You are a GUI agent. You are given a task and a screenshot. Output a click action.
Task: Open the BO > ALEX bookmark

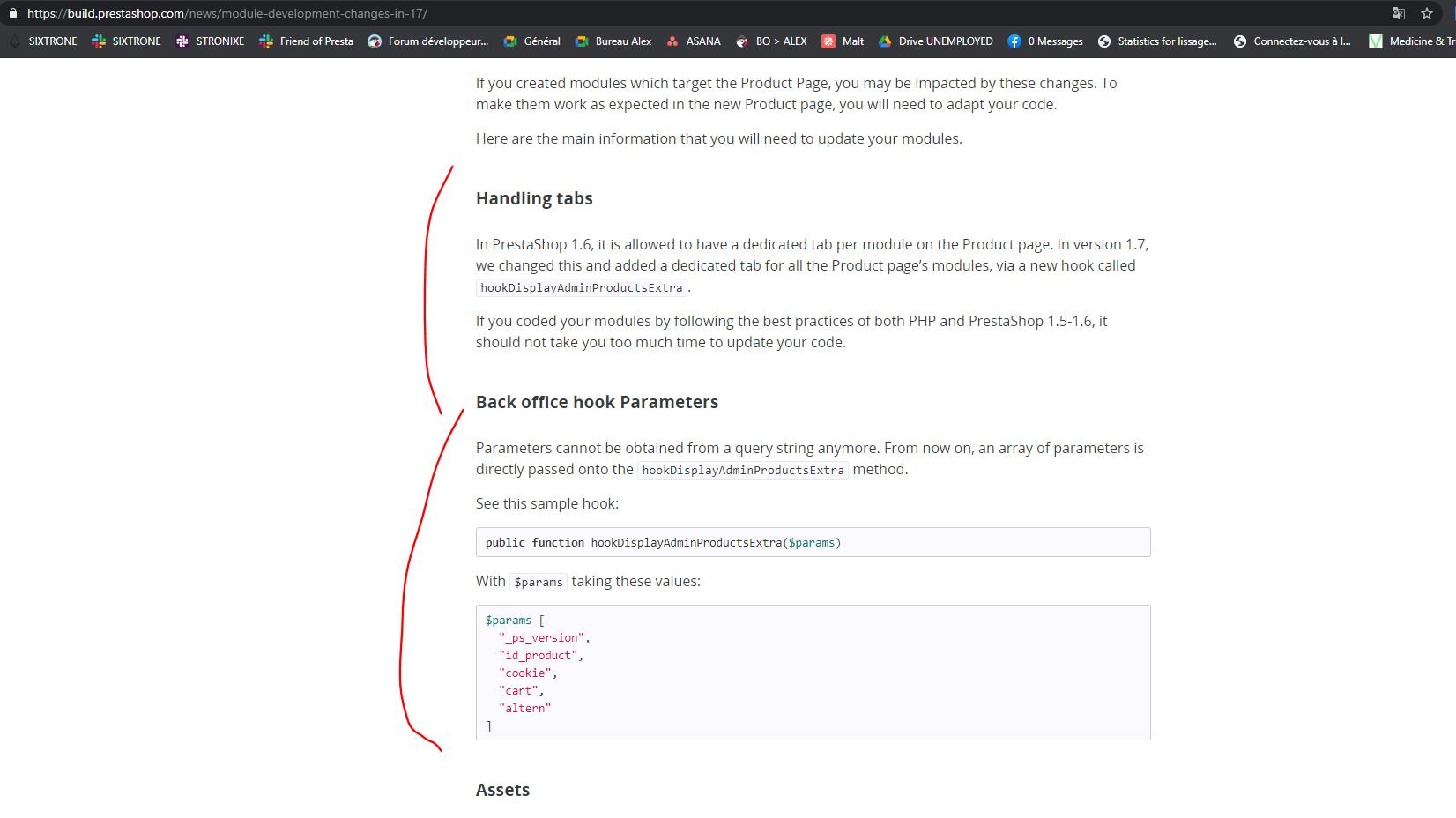(x=771, y=41)
